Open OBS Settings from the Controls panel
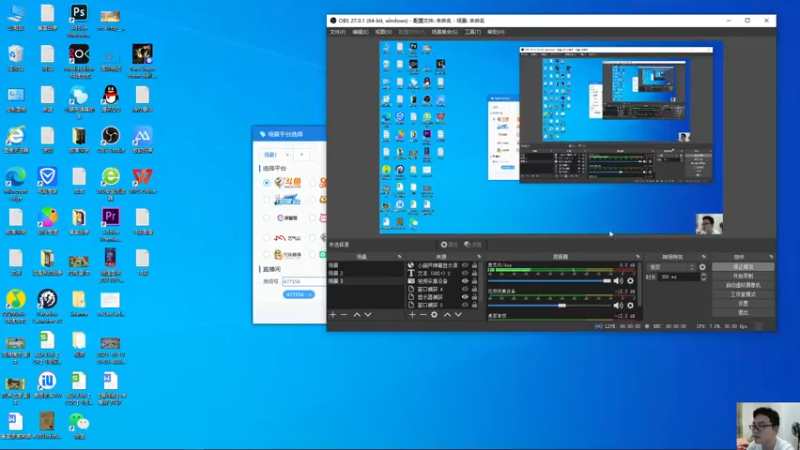The height and width of the screenshot is (450, 800). click(x=743, y=304)
